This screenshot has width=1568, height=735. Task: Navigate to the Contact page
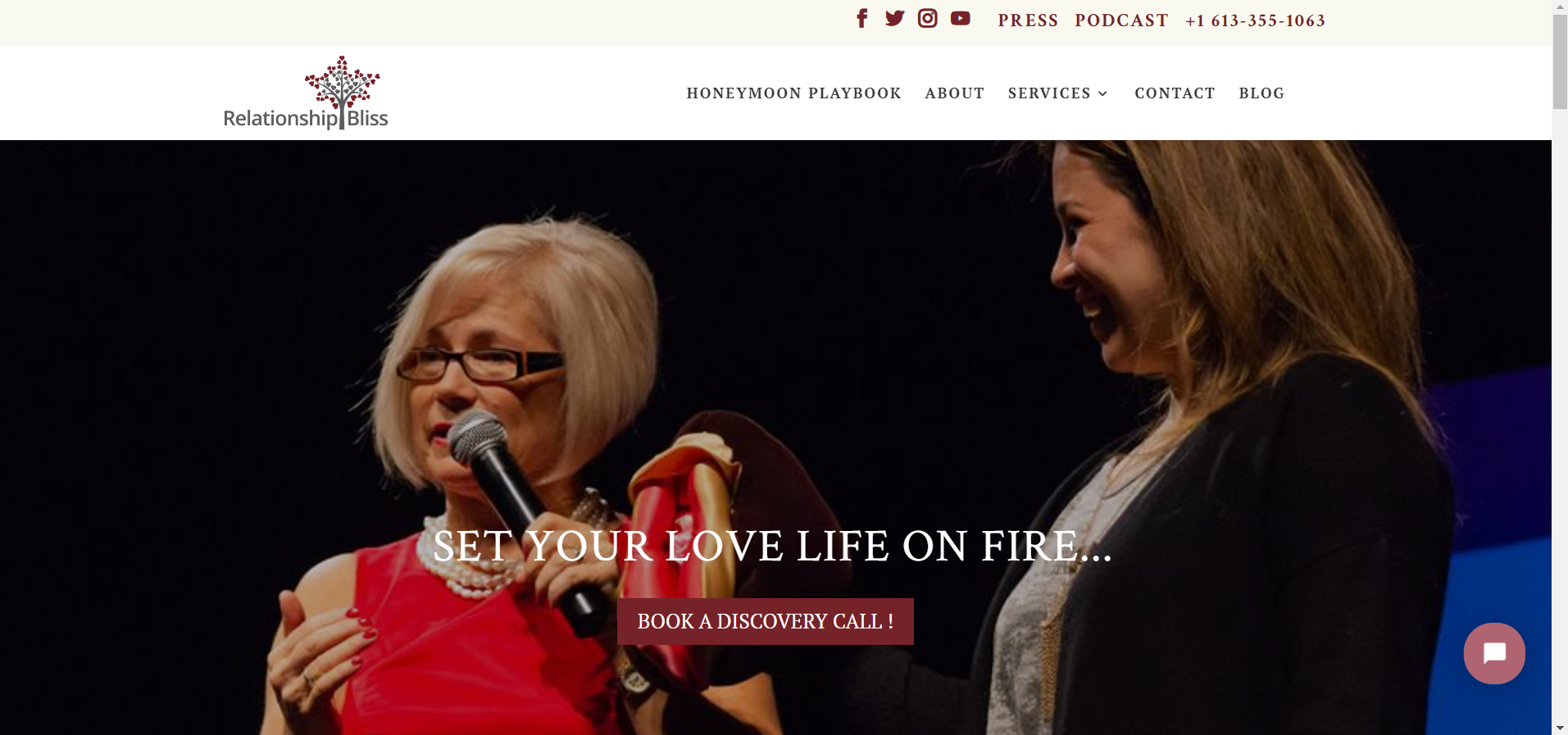[x=1175, y=93]
